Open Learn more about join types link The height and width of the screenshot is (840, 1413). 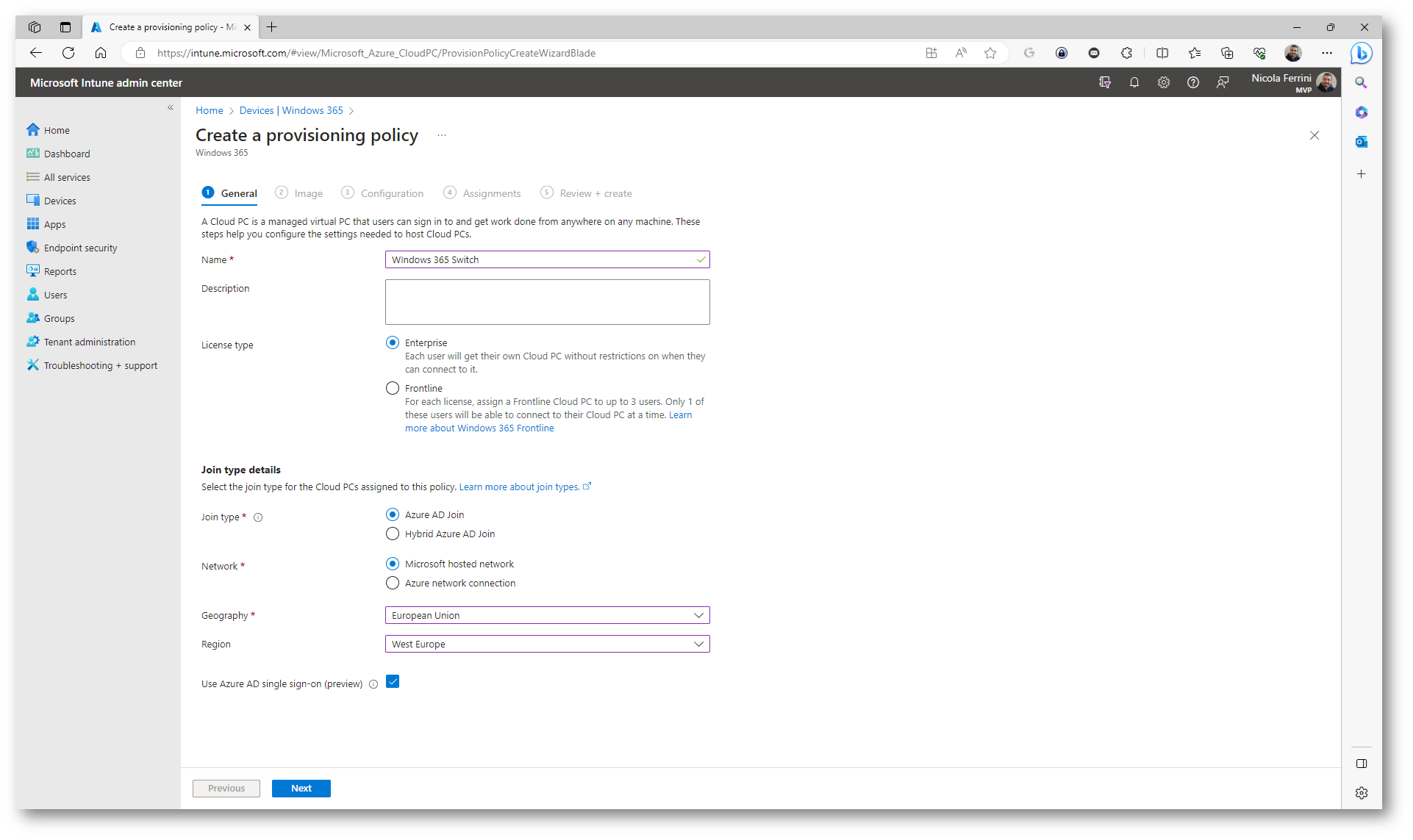[519, 487]
